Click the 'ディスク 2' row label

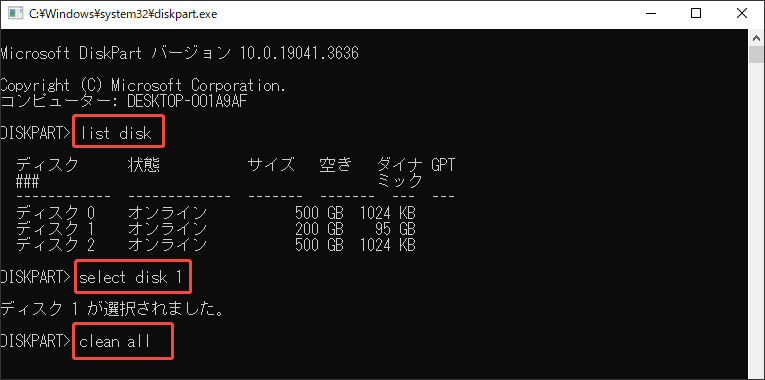point(55,245)
